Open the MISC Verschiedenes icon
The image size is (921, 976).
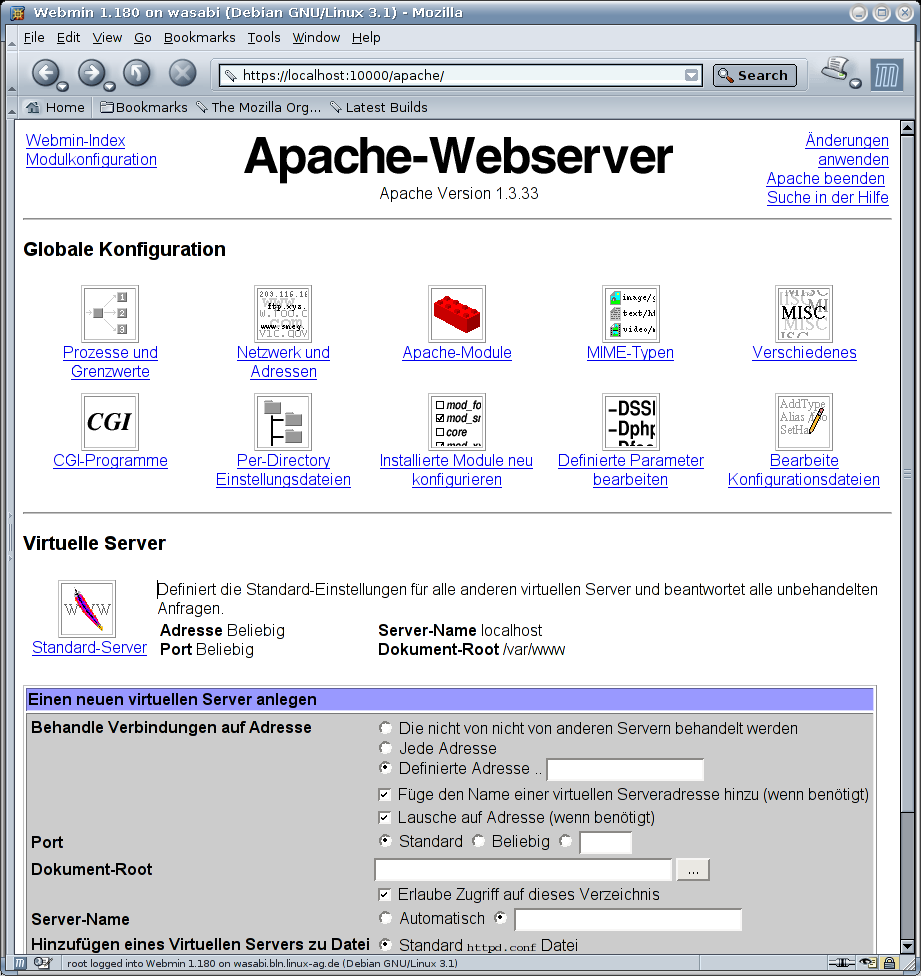(x=804, y=314)
